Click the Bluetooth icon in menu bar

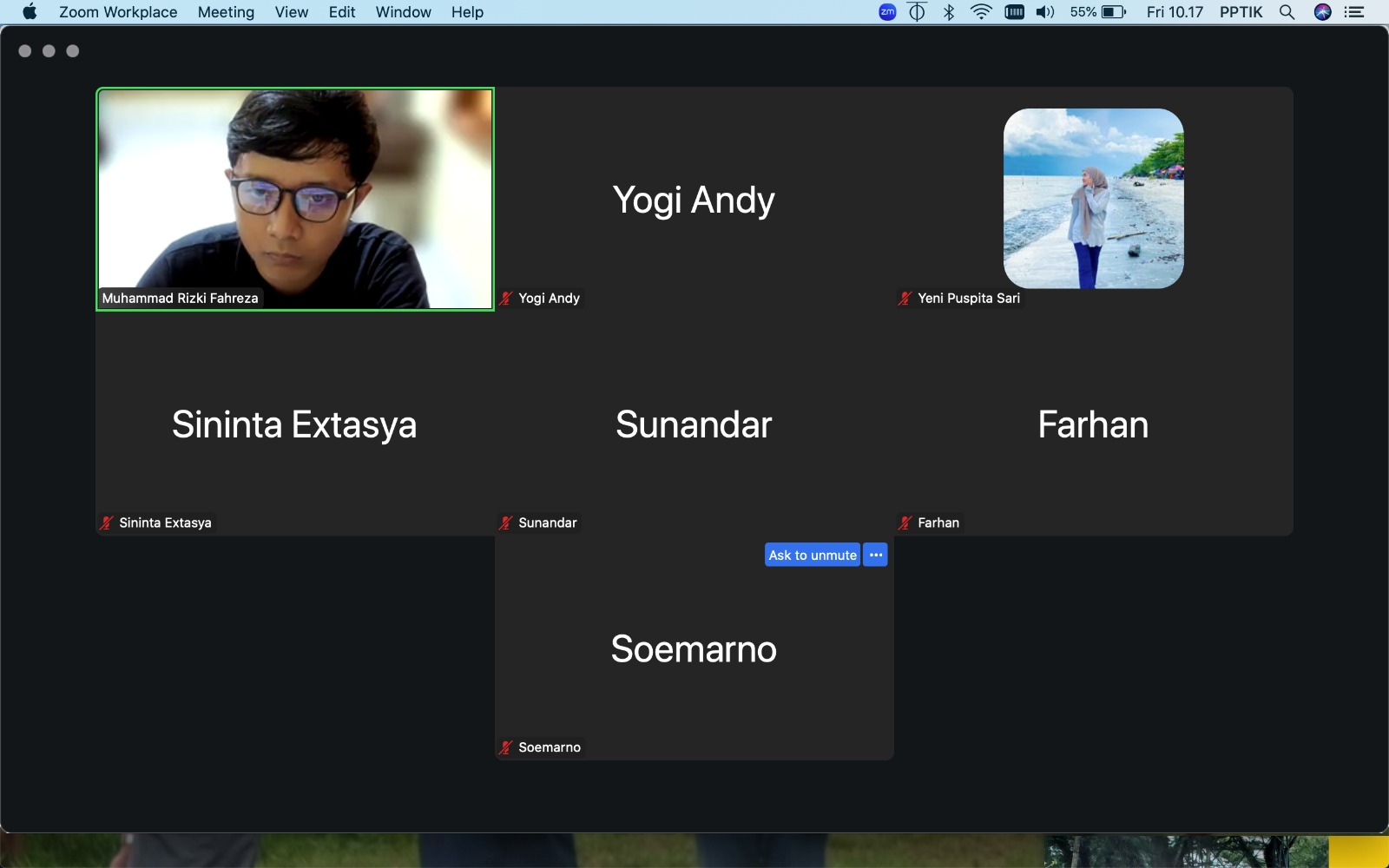[949, 12]
